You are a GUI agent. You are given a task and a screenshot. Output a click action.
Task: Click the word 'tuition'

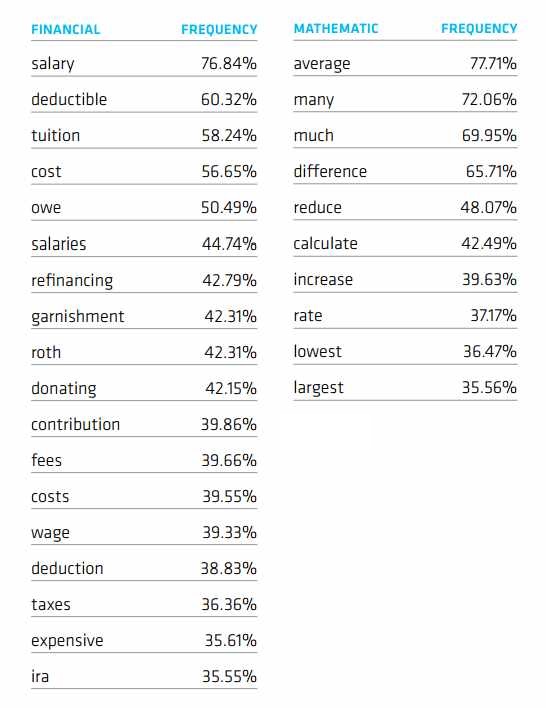pyautogui.click(x=56, y=135)
